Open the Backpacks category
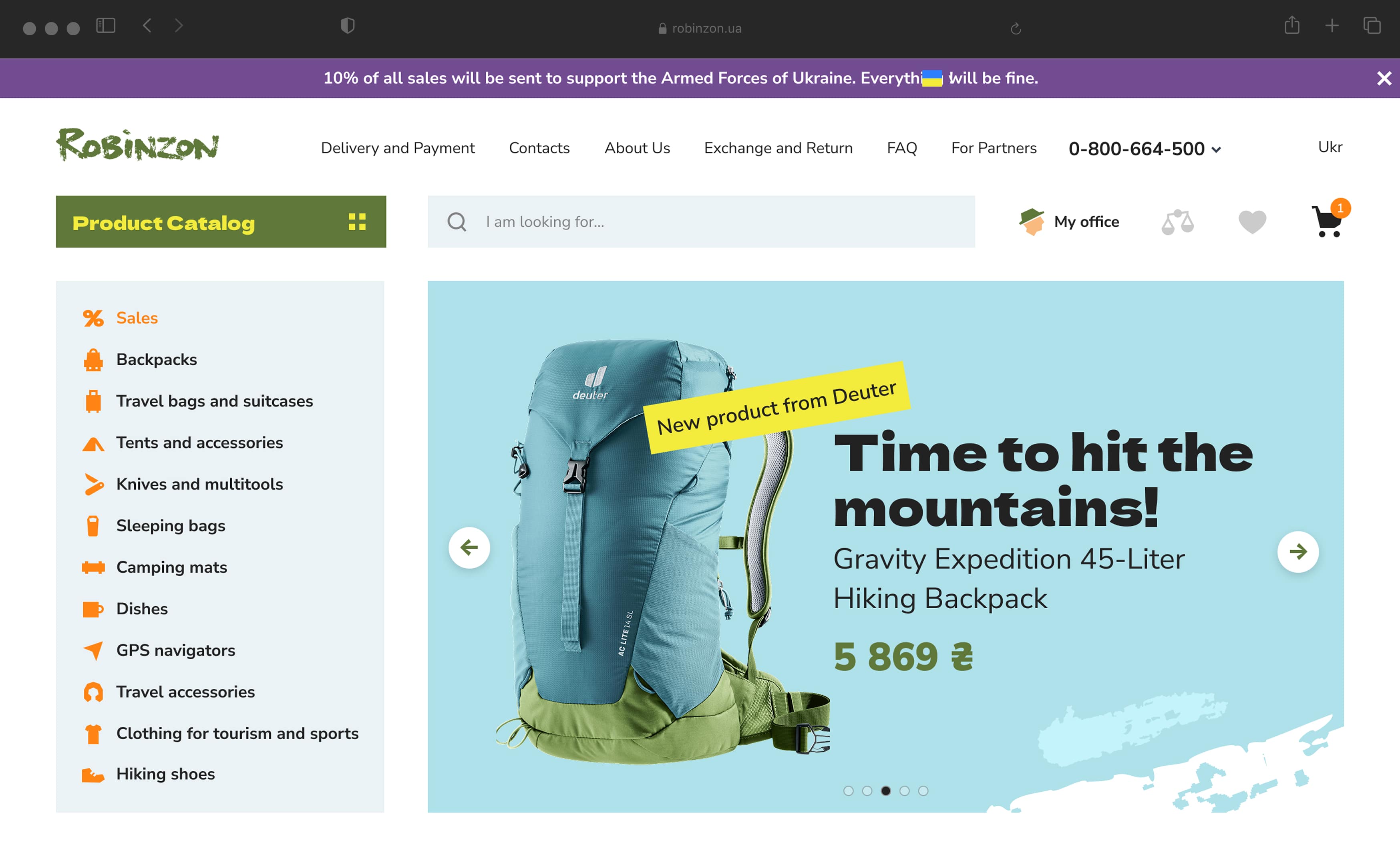This screenshot has height=865, width=1400. point(156,359)
